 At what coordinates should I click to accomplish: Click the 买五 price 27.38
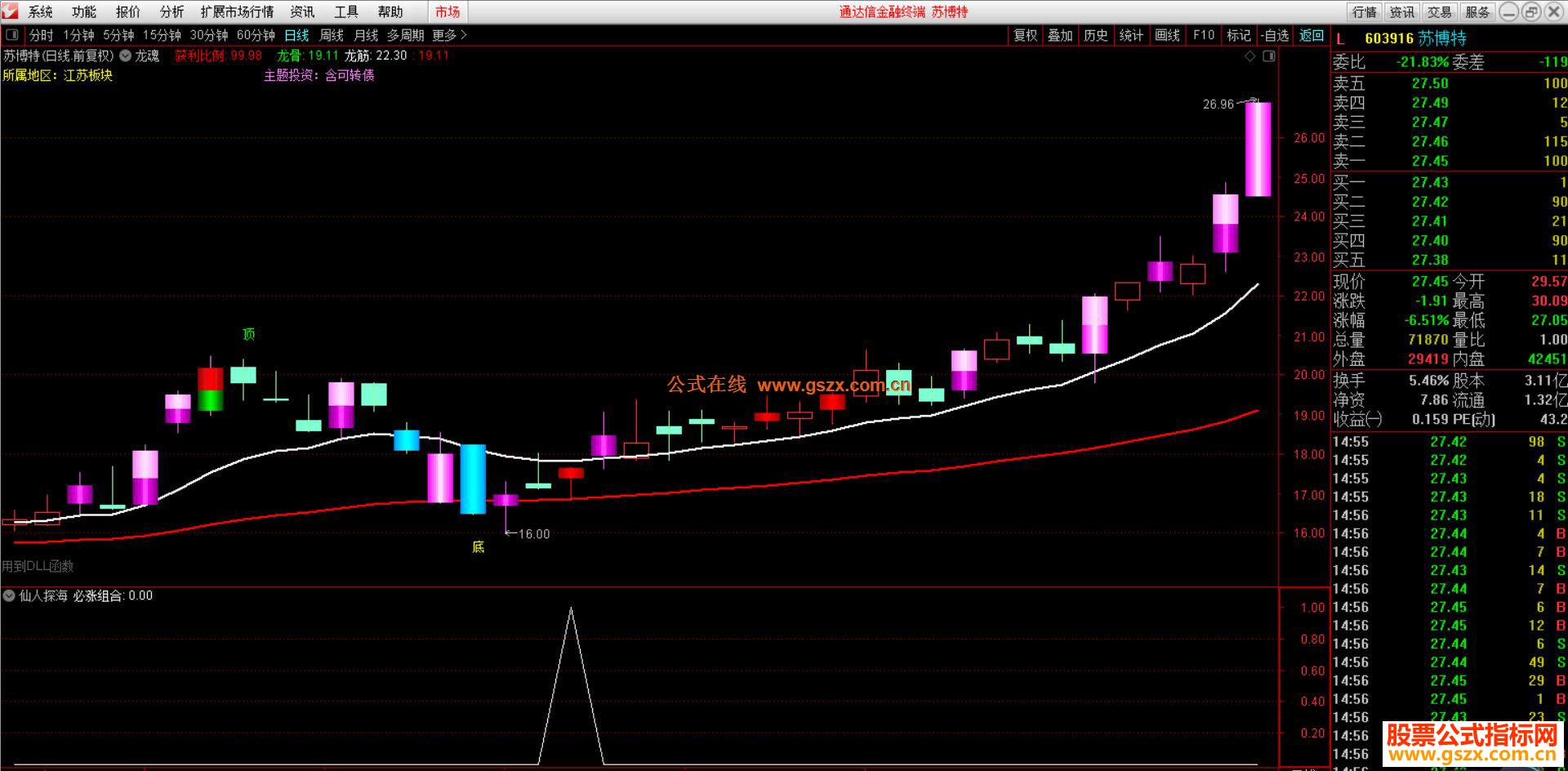1430,260
